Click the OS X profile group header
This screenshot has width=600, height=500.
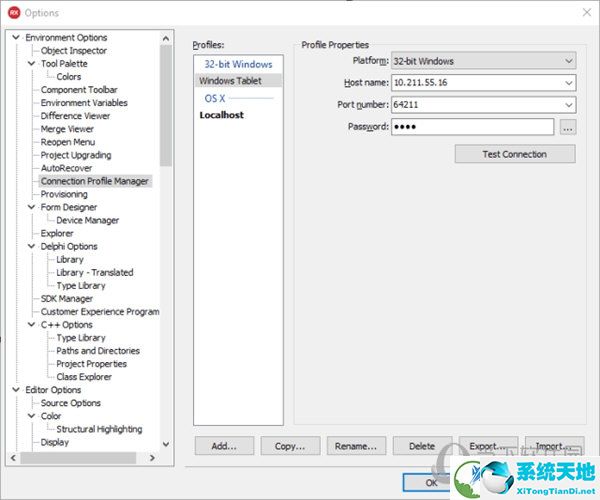(x=214, y=98)
